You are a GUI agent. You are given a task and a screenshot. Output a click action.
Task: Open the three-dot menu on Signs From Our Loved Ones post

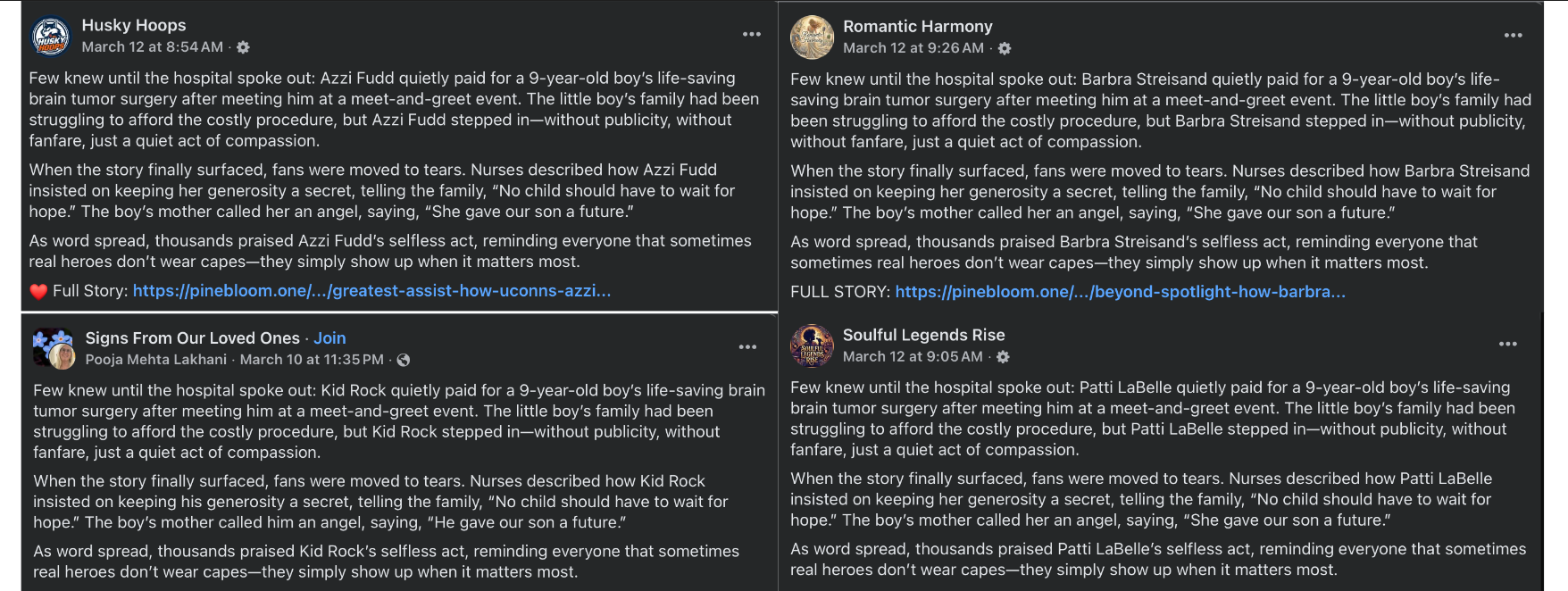pos(747,346)
